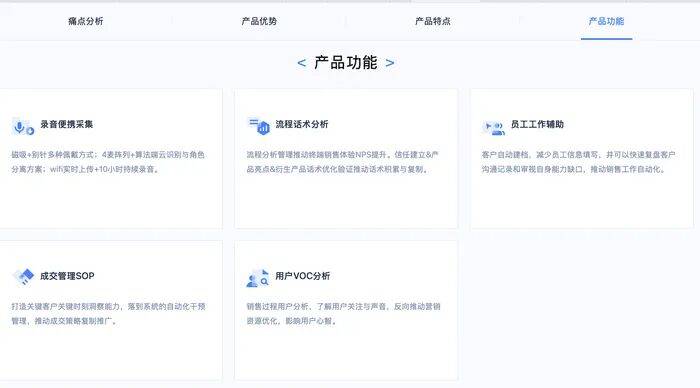Click the 用户VOC分析 card title
Image resolution: width=700 pixels, height=388 pixels.
pos(303,276)
